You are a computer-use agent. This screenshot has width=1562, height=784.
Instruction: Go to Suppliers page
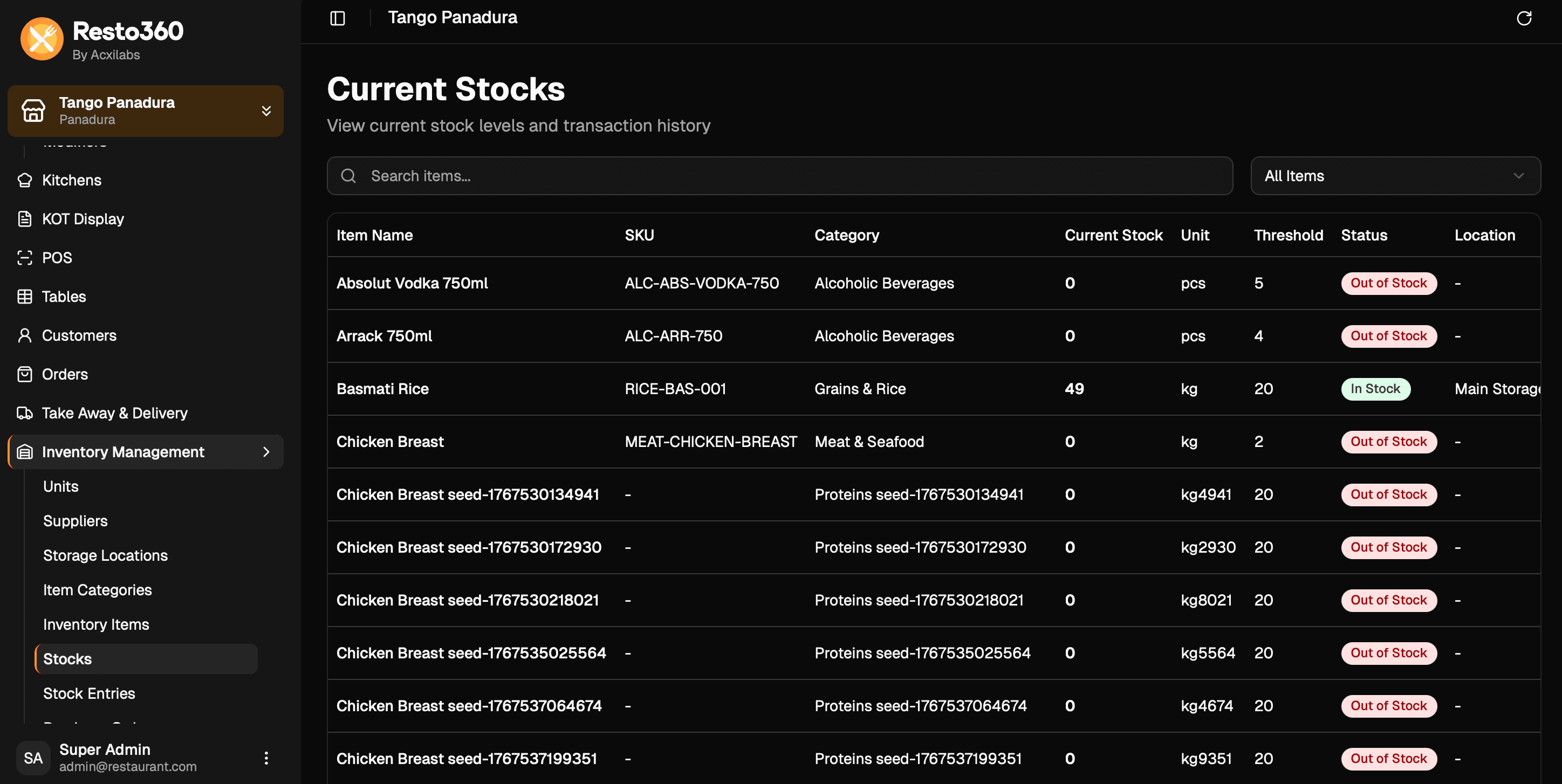tap(74, 520)
